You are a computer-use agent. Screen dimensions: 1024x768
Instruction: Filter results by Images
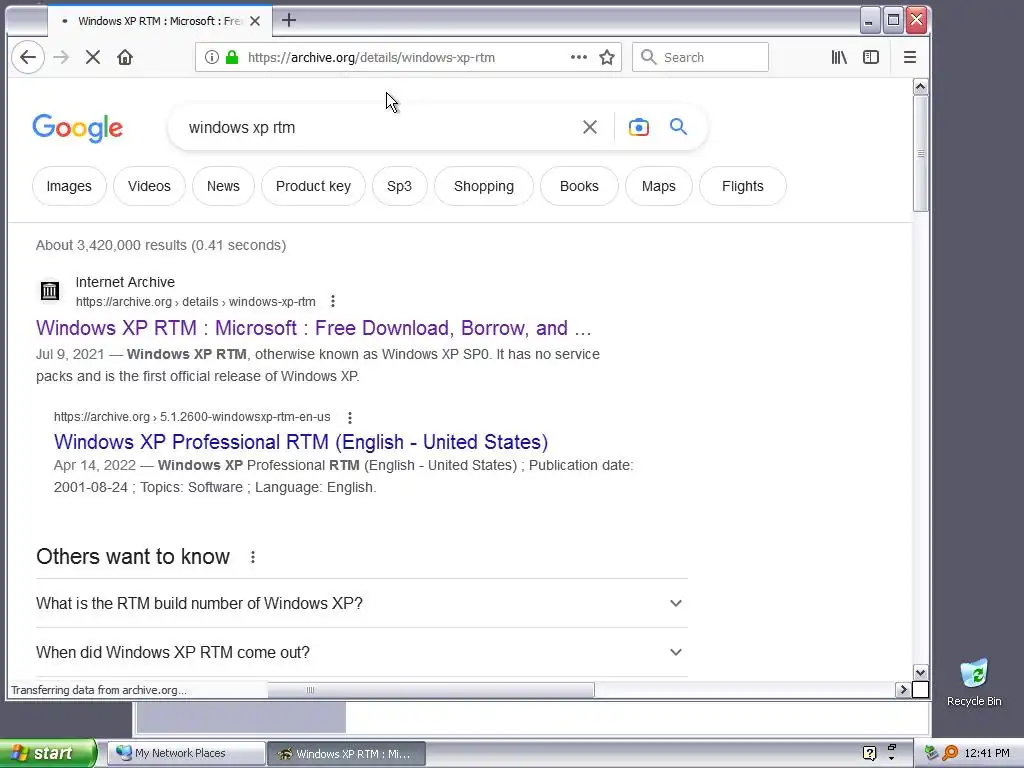pos(69,186)
